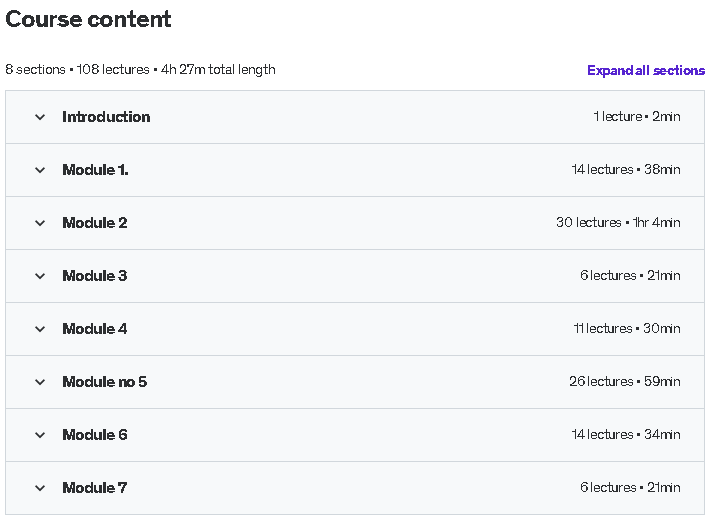
Task: Select the Module 2 section title
Action: pos(95,223)
